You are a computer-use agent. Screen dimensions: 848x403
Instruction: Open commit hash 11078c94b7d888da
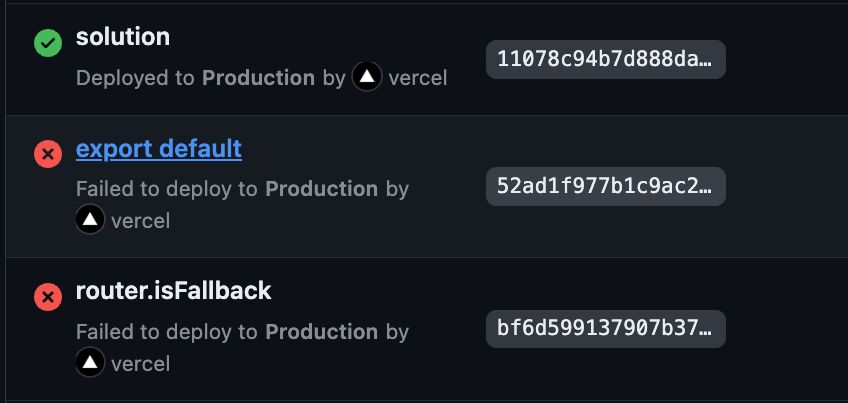(x=606, y=59)
